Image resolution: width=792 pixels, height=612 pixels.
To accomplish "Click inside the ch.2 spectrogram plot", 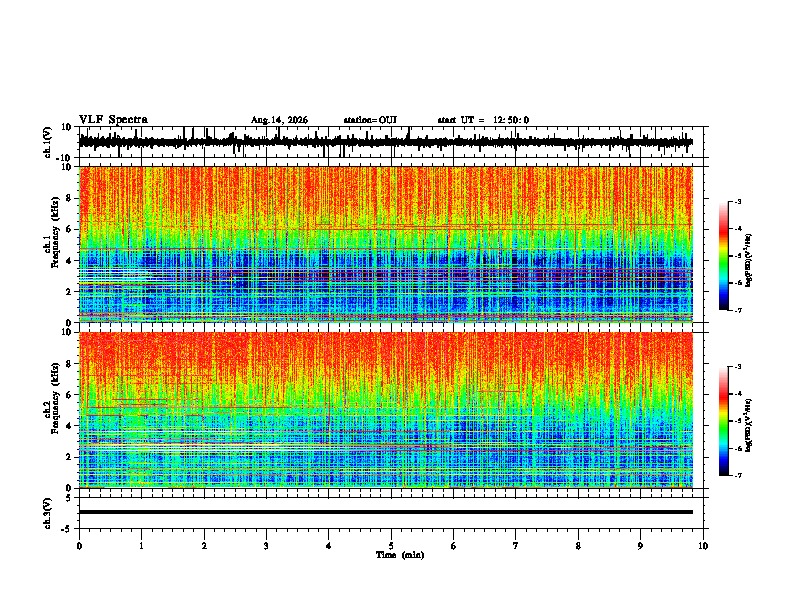I will pyautogui.click(x=386, y=410).
